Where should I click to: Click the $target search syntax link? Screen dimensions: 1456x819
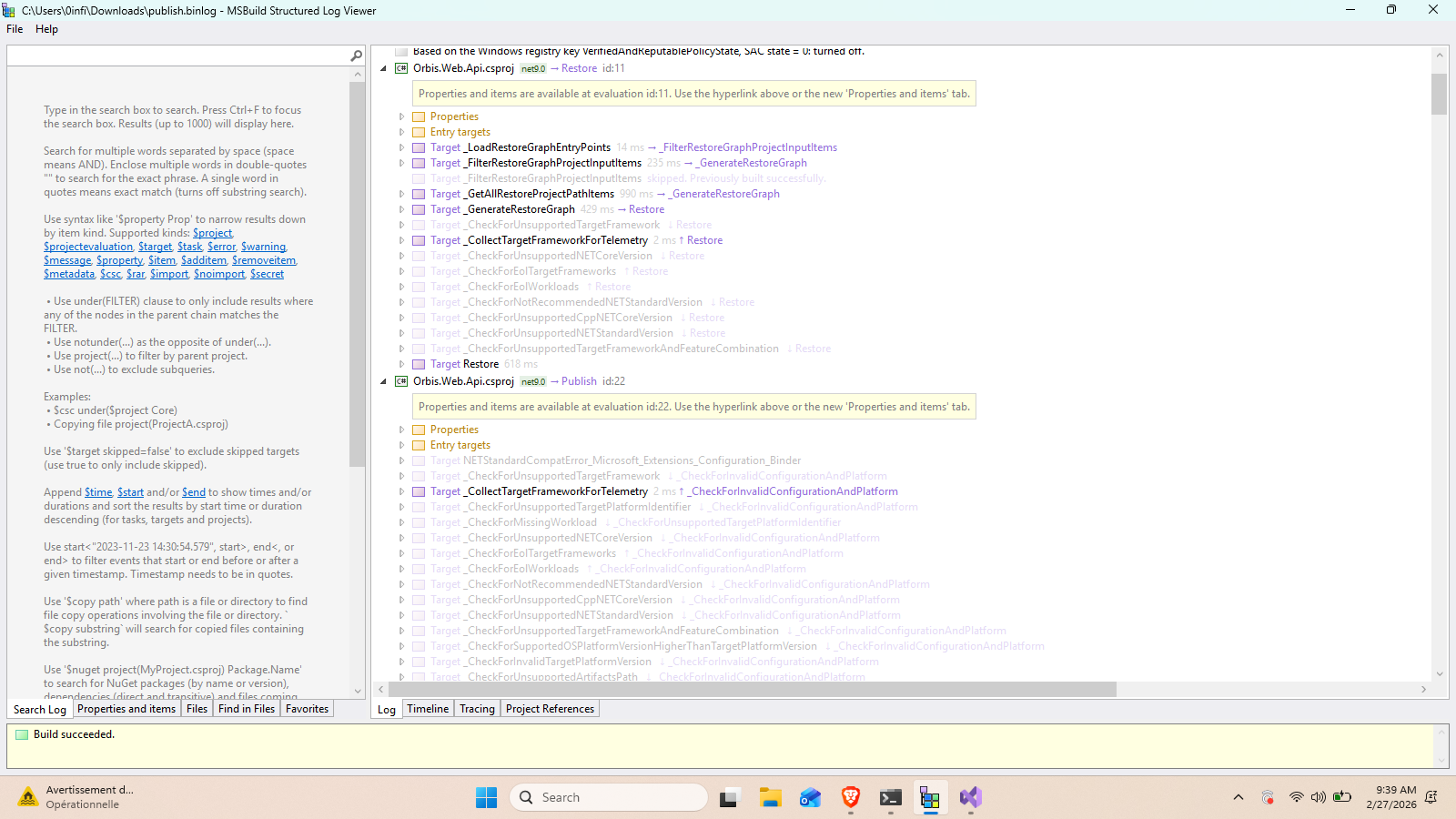[155, 246]
